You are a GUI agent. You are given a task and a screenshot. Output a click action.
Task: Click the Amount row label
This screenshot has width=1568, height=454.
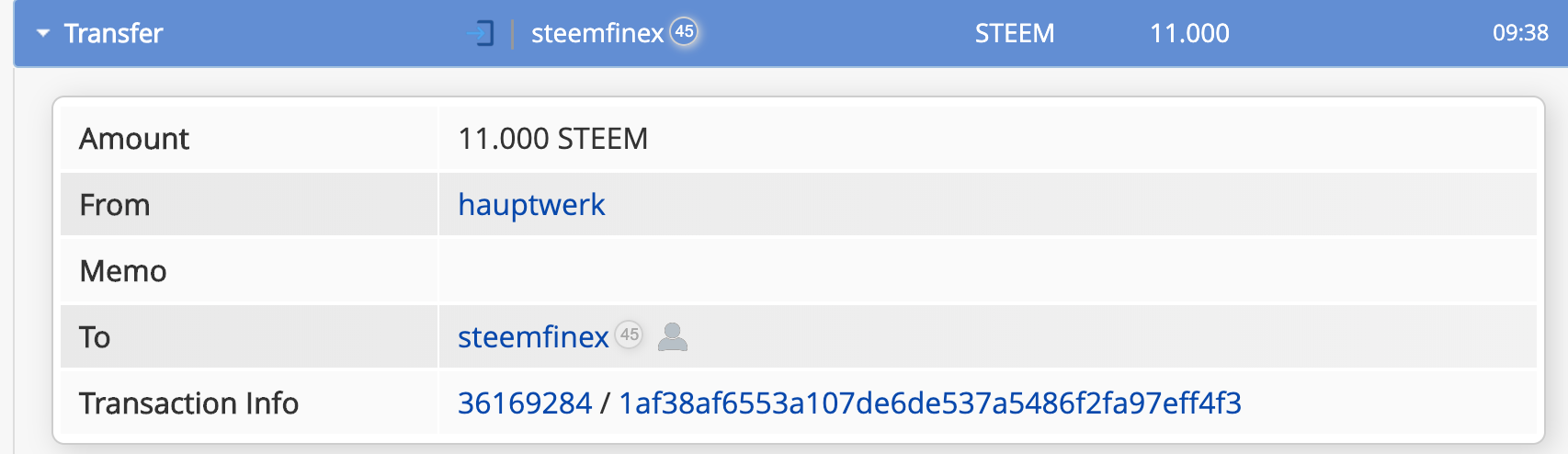point(134,139)
